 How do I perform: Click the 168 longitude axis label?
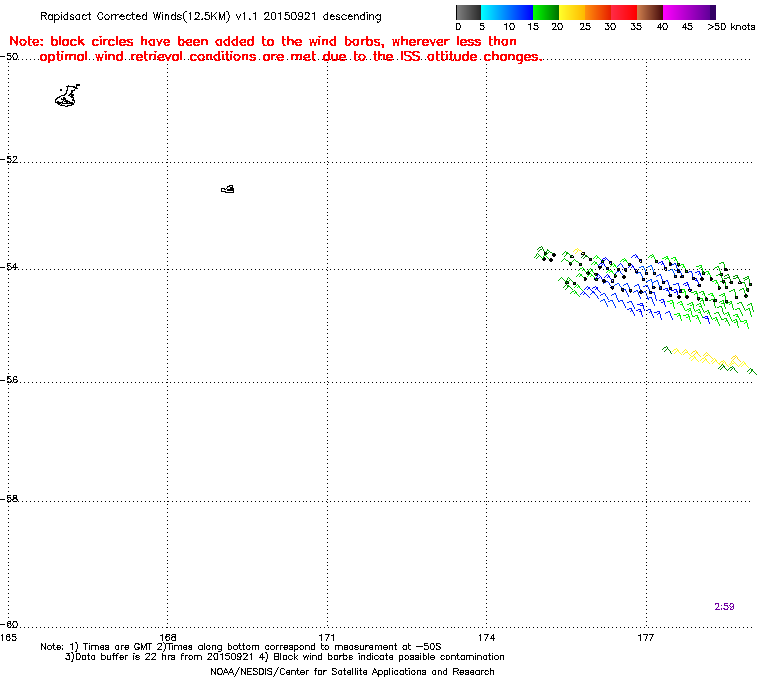[x=168, y=637]
